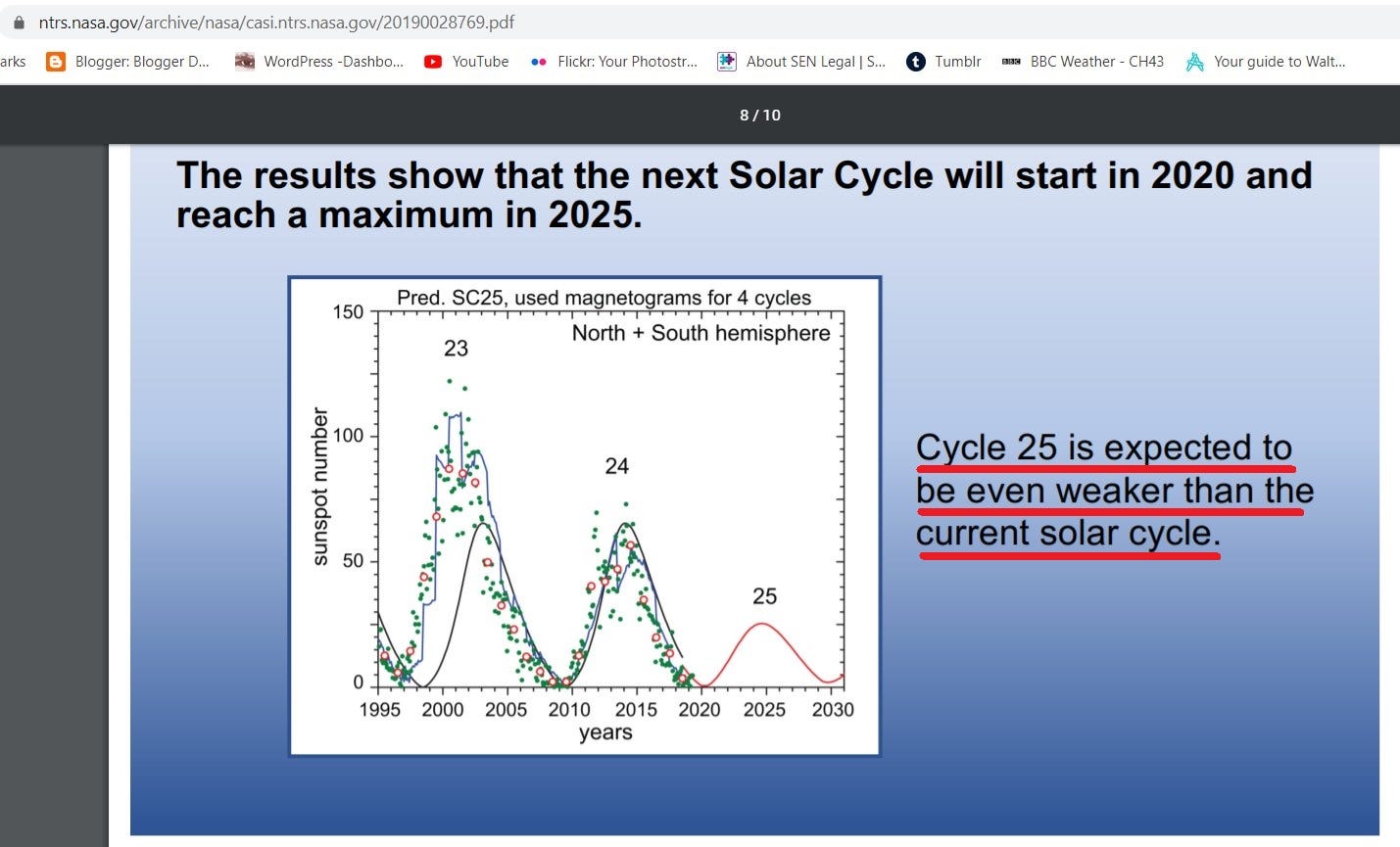Click the "years" horizontal axis label
The width and height of the screenshot is (1400, 847).
605,732
